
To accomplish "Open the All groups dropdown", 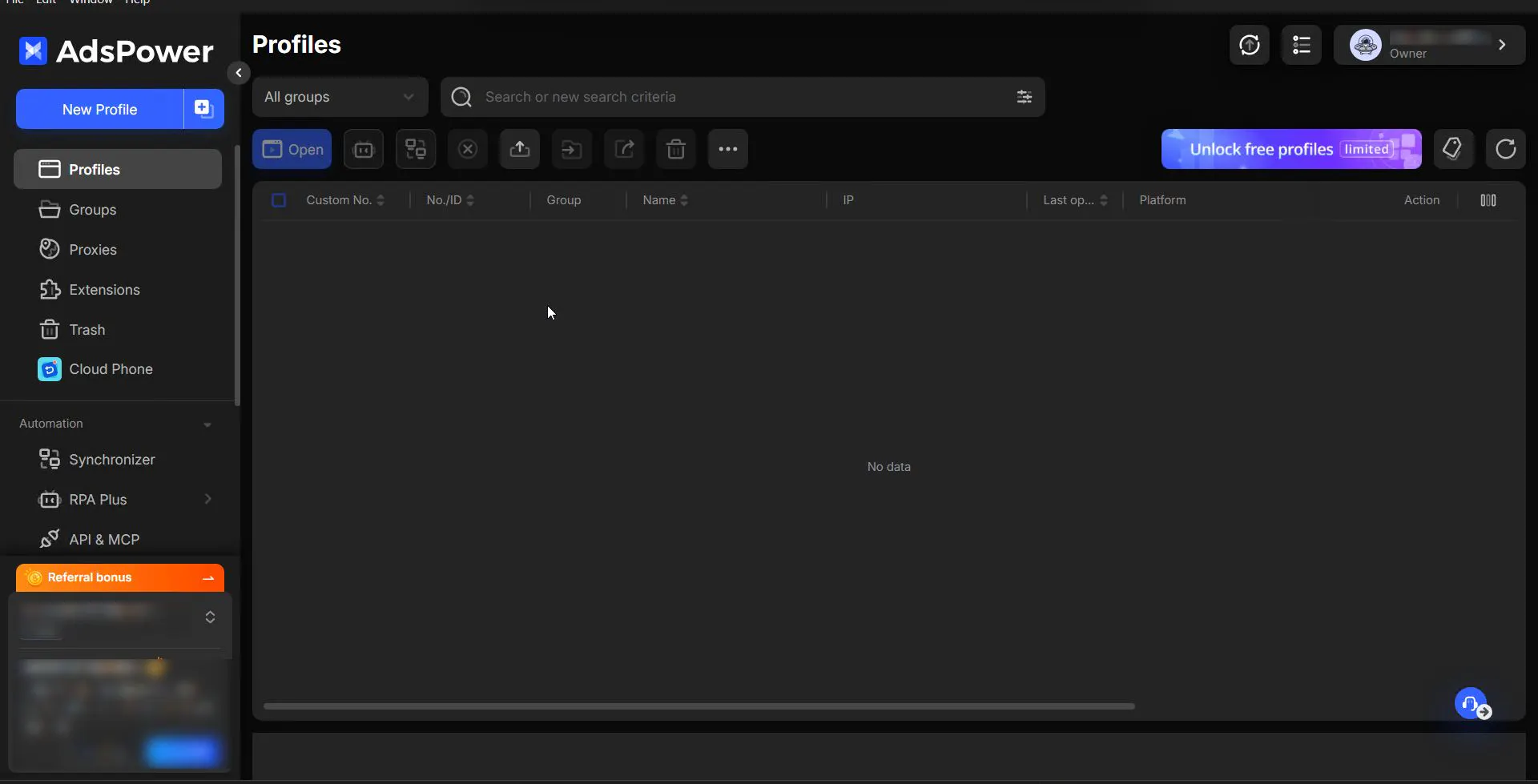I will click(x=340, y=97).
